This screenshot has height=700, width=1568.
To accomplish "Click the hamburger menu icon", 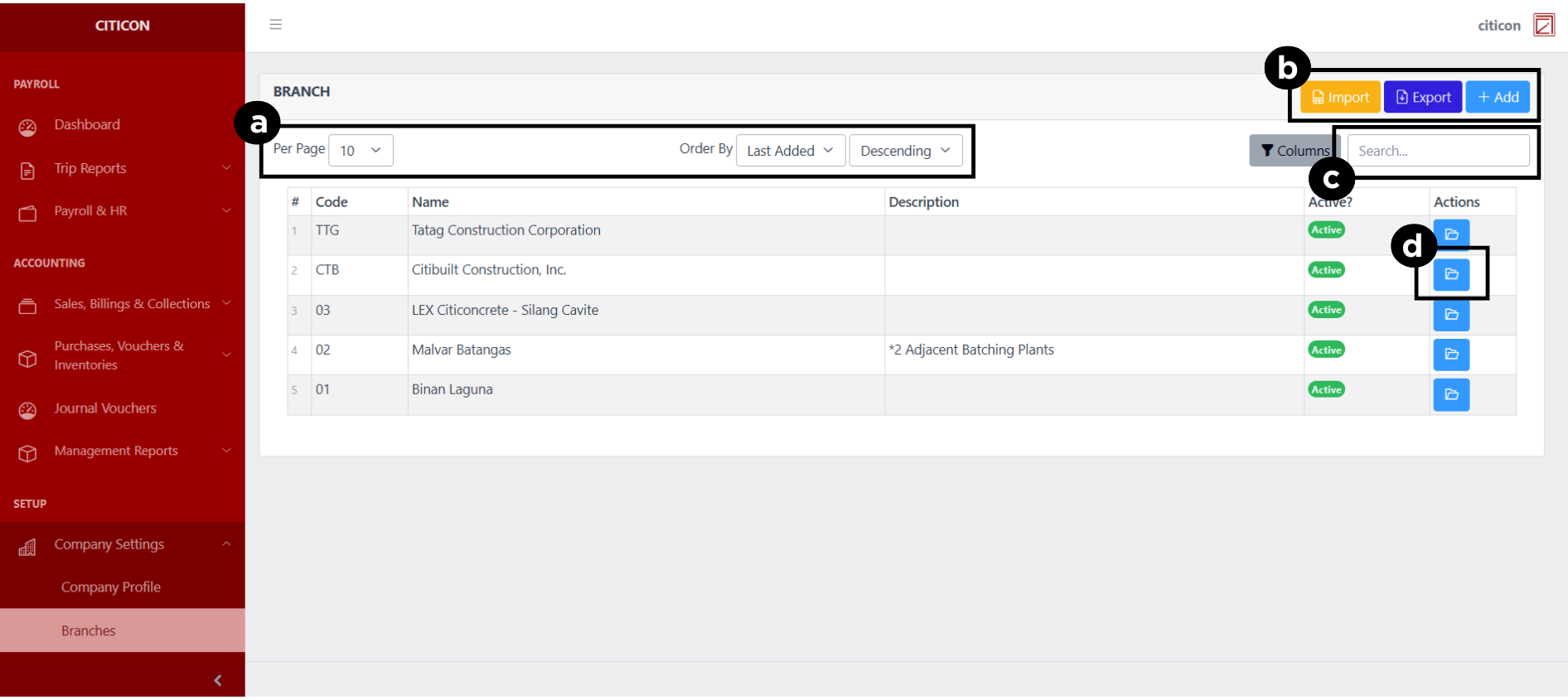I will [x=276, y=25].
